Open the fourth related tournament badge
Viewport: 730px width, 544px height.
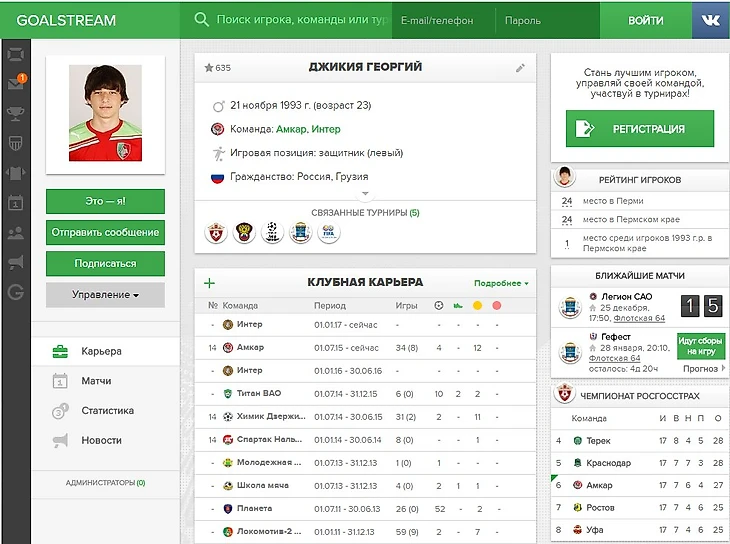300,232
